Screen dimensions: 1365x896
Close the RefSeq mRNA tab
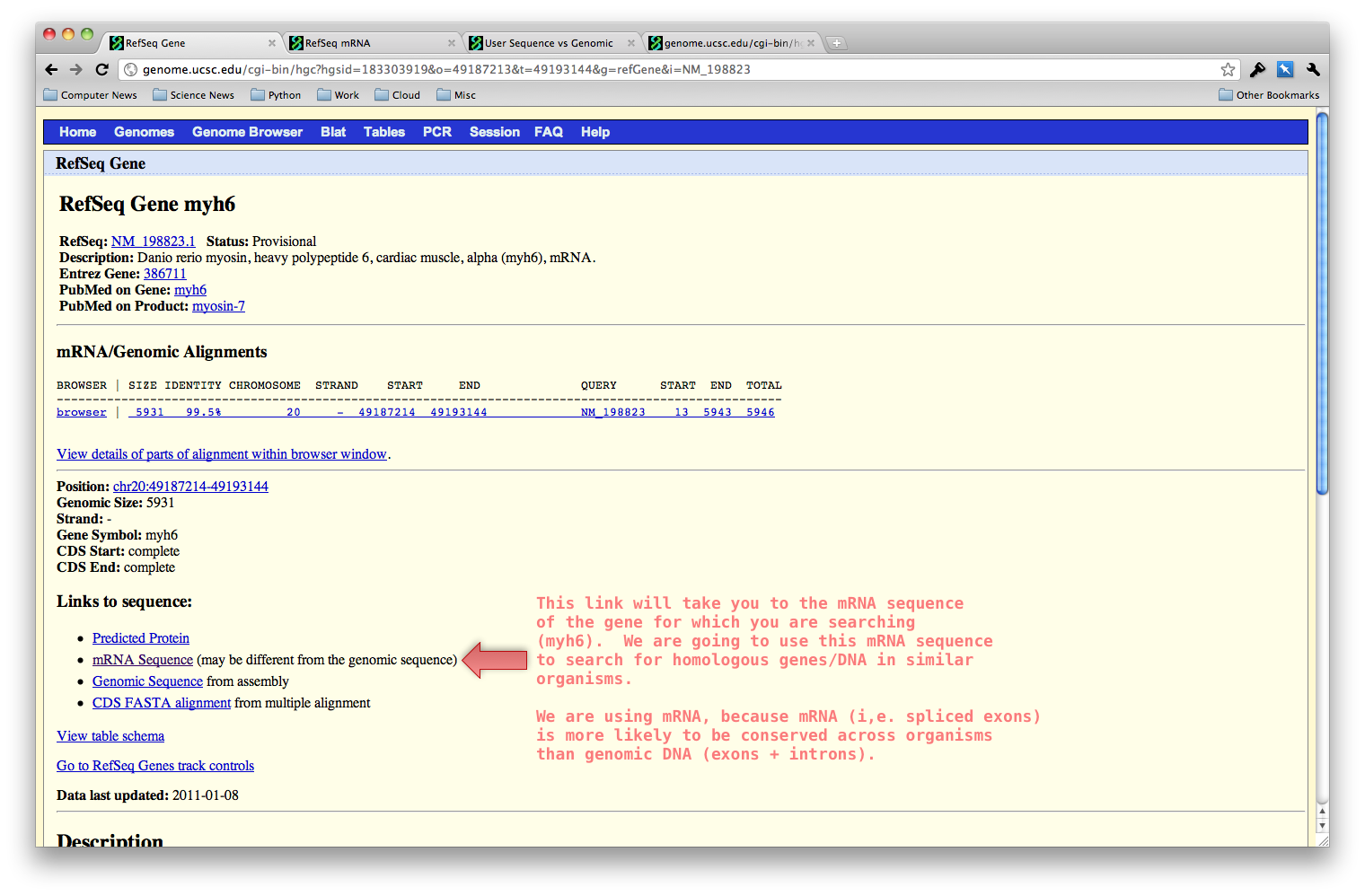452,43
